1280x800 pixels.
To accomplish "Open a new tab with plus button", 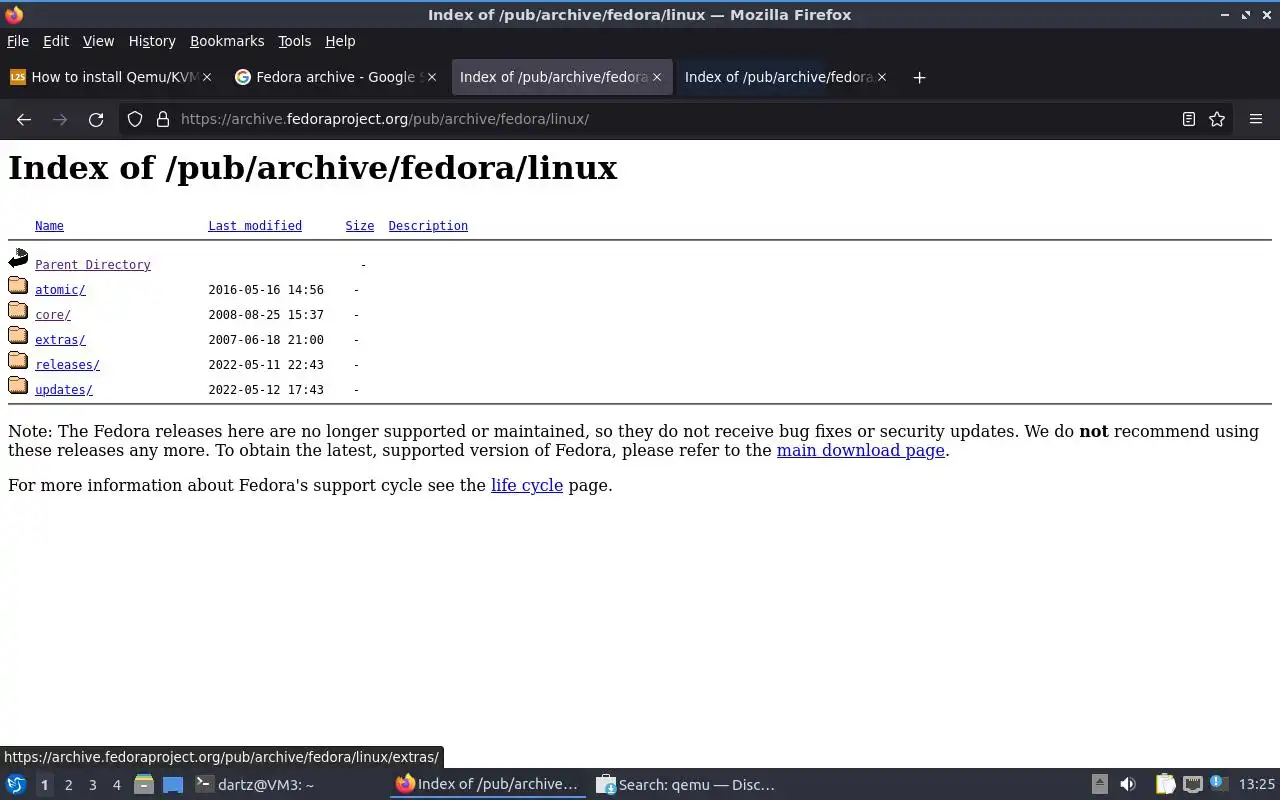I will [x=919, y=77].
